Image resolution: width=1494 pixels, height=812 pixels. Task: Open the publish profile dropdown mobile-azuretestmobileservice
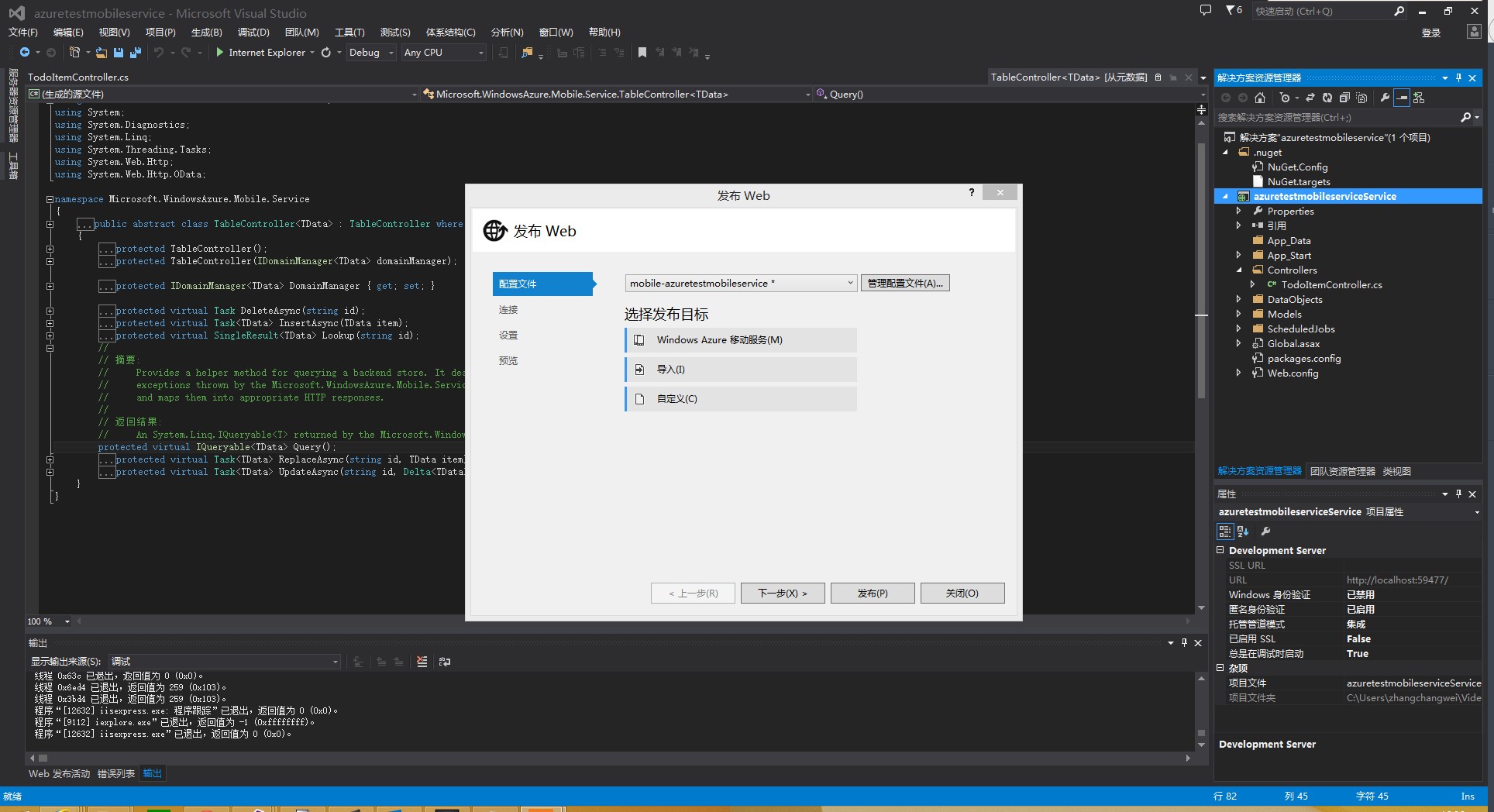(x=741, y=283)
